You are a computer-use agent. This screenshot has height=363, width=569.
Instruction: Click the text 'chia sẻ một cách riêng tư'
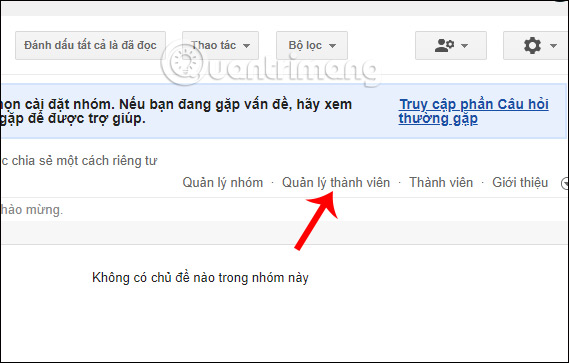tap(84, 161)
